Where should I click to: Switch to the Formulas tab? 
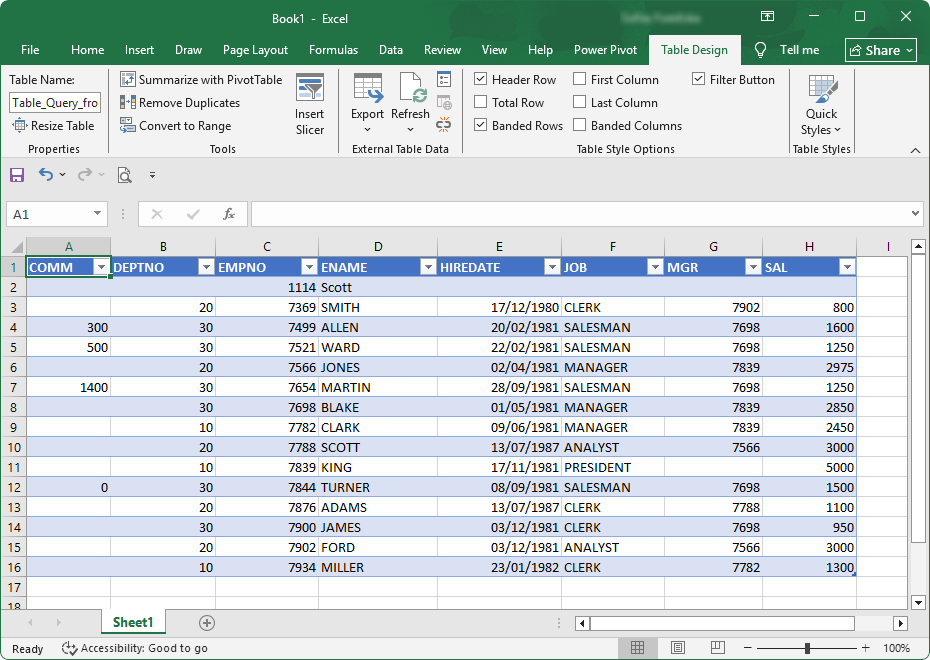click(333, 50)
